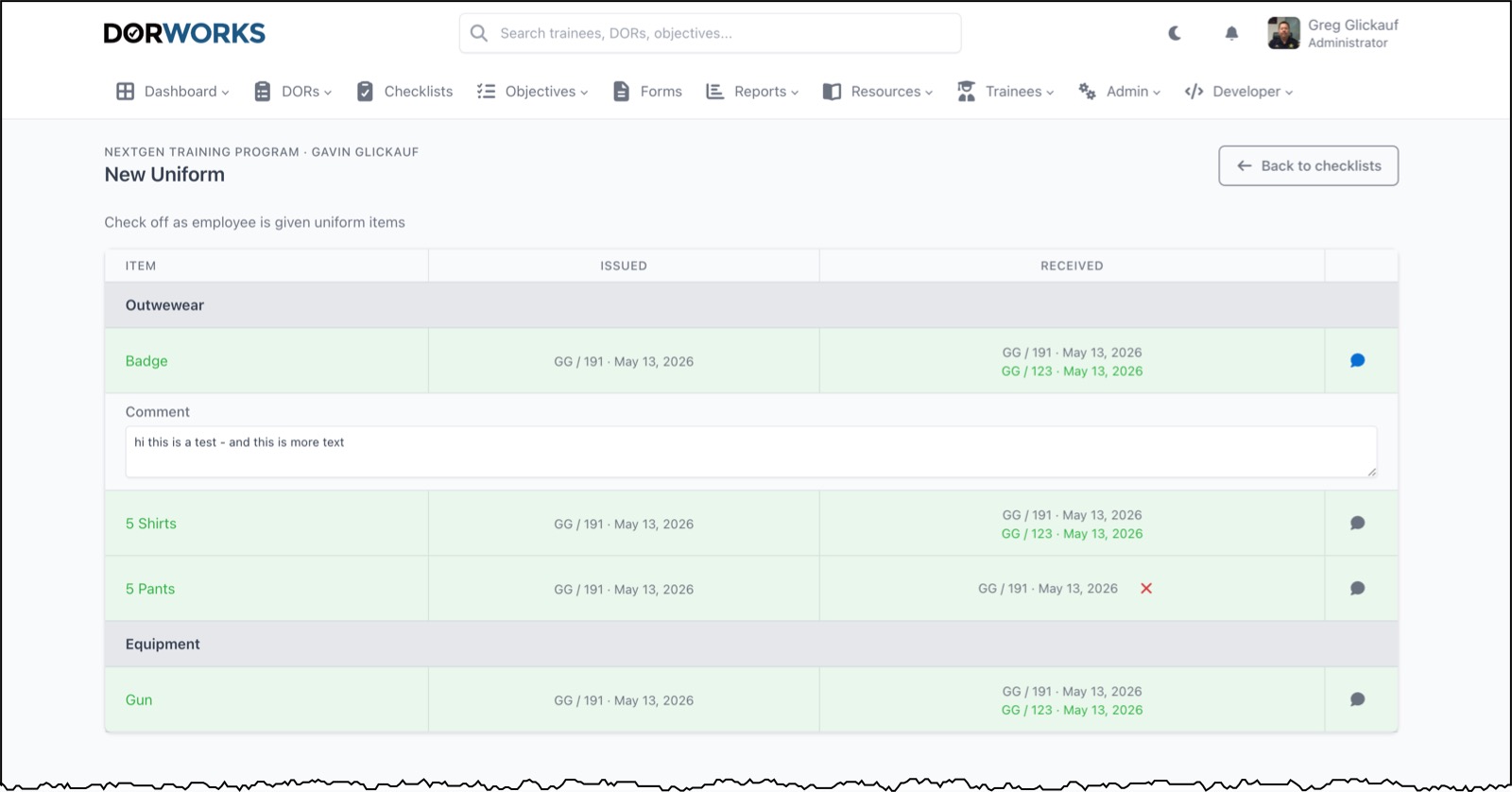Click the DORWORKS logo
The width and height of the screenshot is (1512, 792).
(184, 33)
